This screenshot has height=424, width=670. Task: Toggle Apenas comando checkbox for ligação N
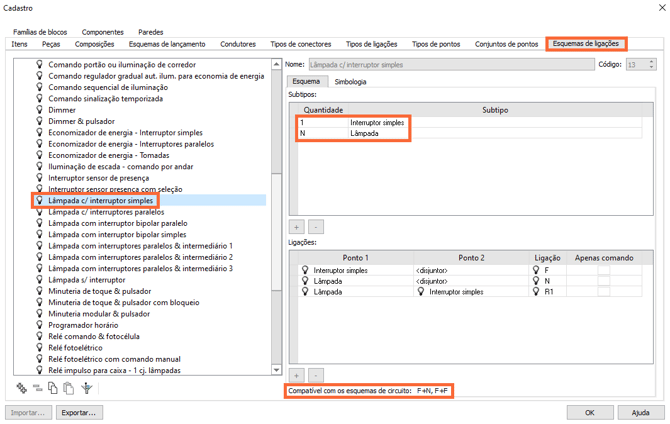tap(603, 281)
